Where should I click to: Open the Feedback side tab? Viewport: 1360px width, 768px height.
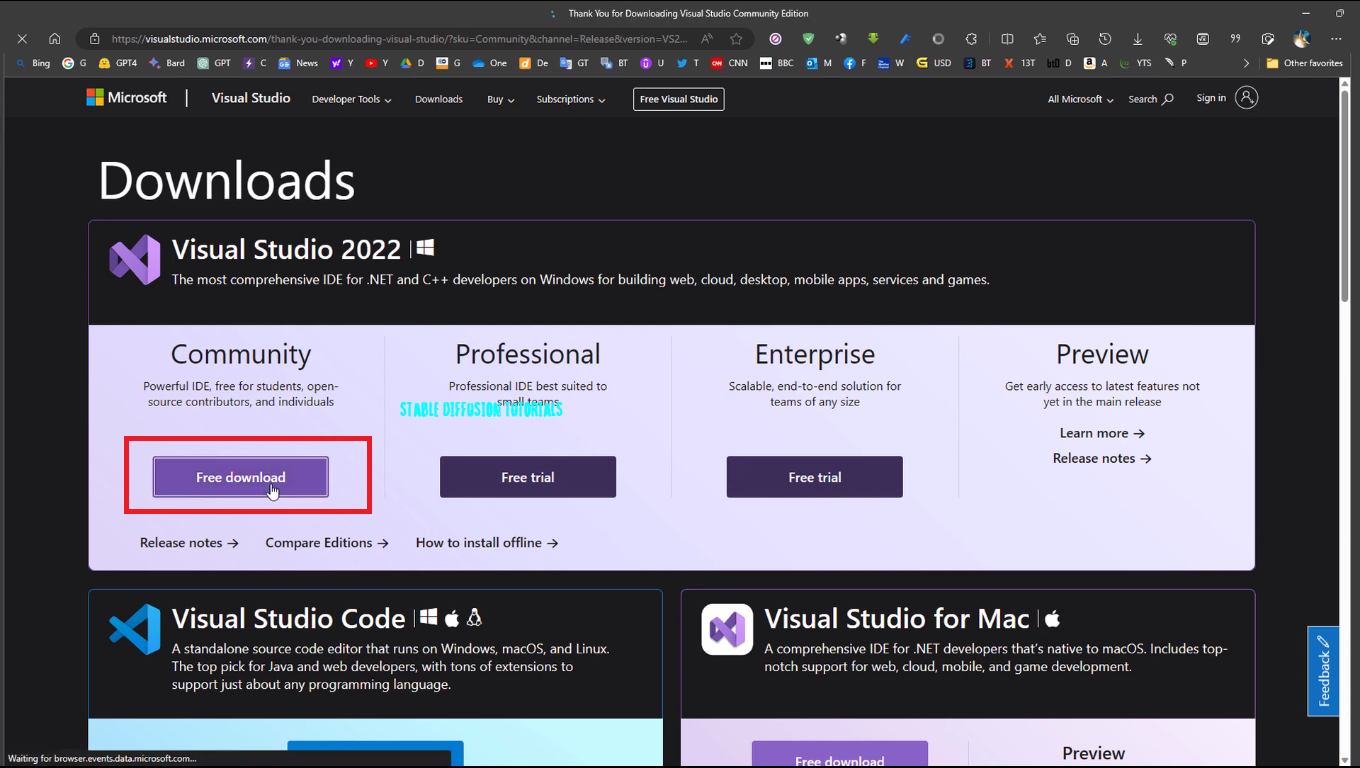tap(1323, 671)
